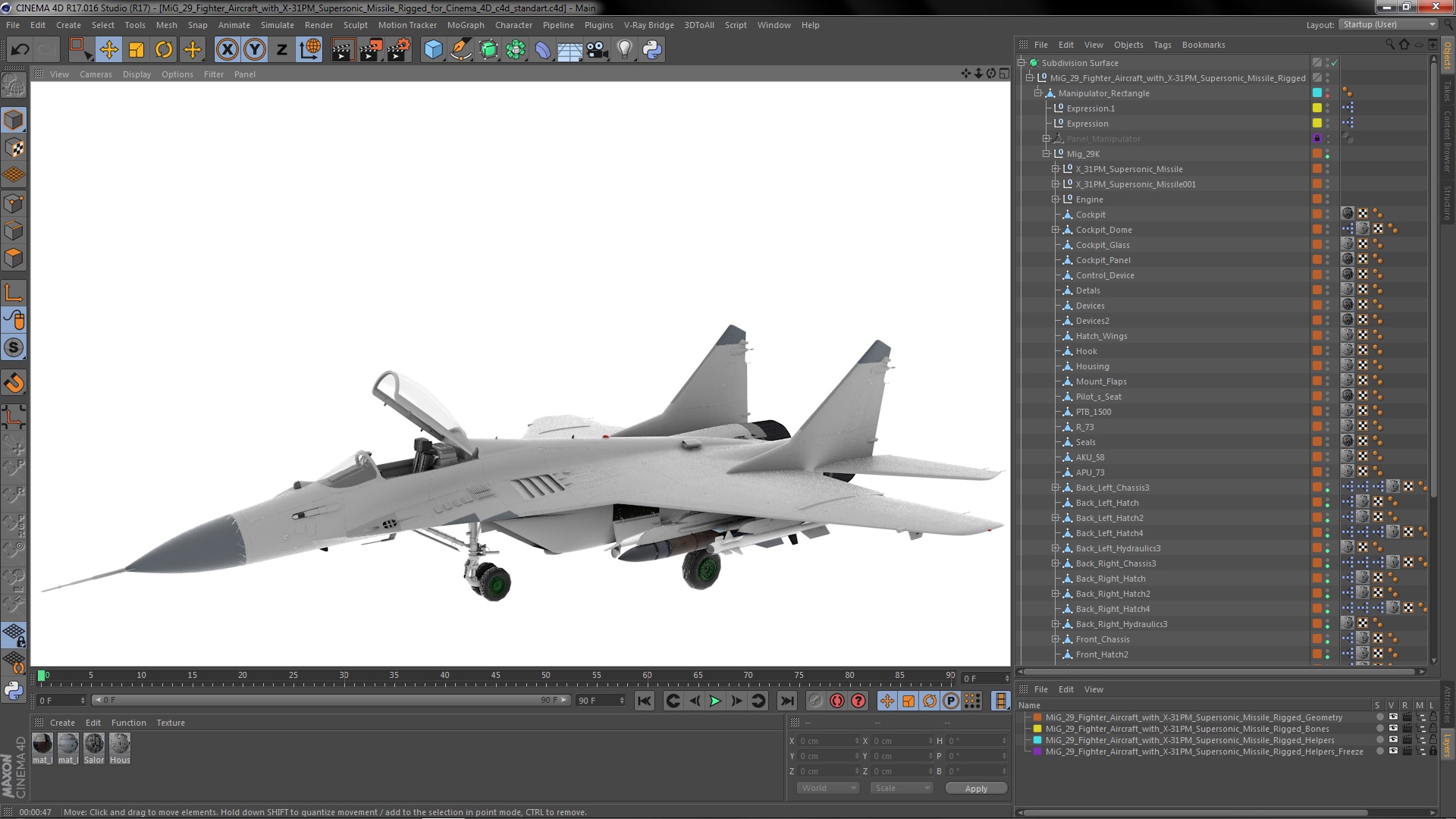Viewport: 1456px width, 819px height.
Task: Click frame 50 on the timeline ruler
Action: (x=546, y=676)
